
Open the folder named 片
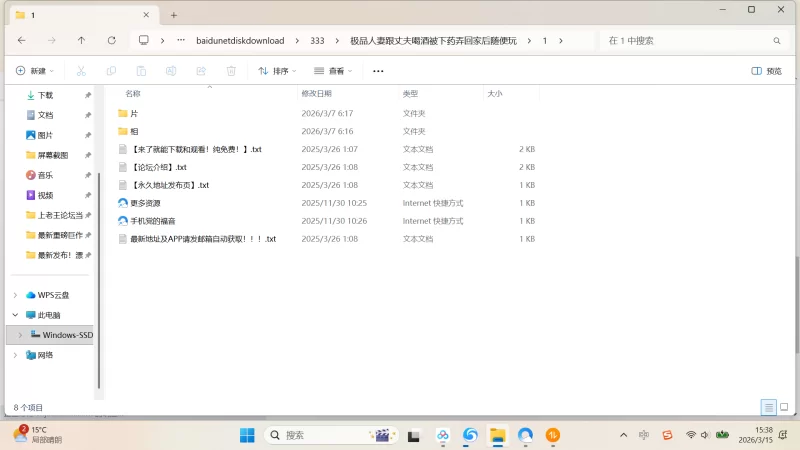coord(134,114)
